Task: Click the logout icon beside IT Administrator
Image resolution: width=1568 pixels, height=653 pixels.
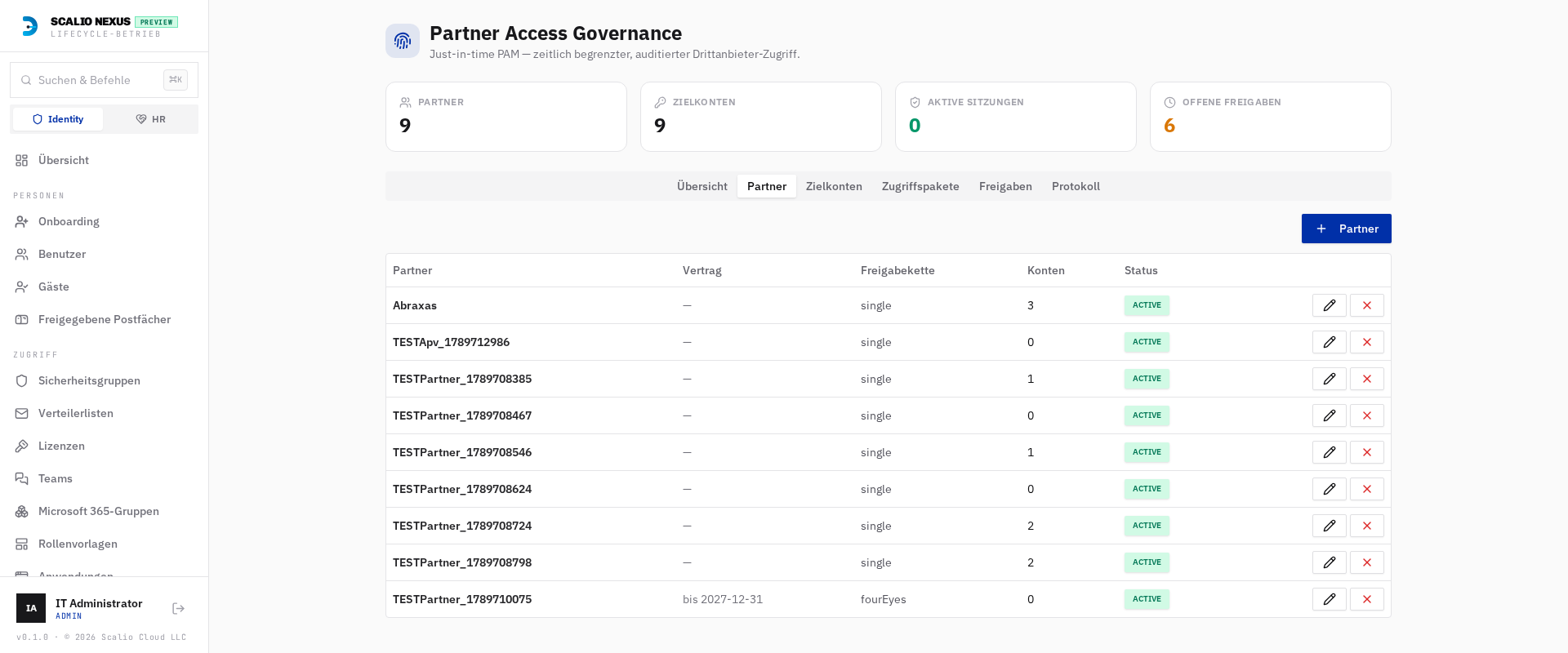Action: pos(179,608)
